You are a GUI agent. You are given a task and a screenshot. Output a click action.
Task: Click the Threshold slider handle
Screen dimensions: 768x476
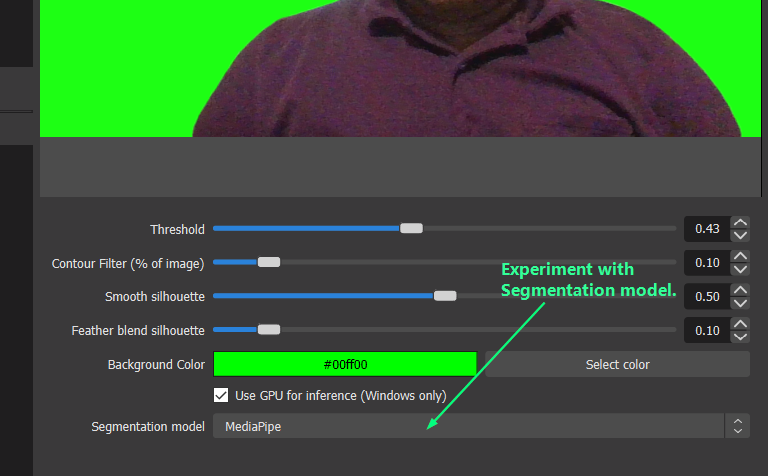pos(411,228)
